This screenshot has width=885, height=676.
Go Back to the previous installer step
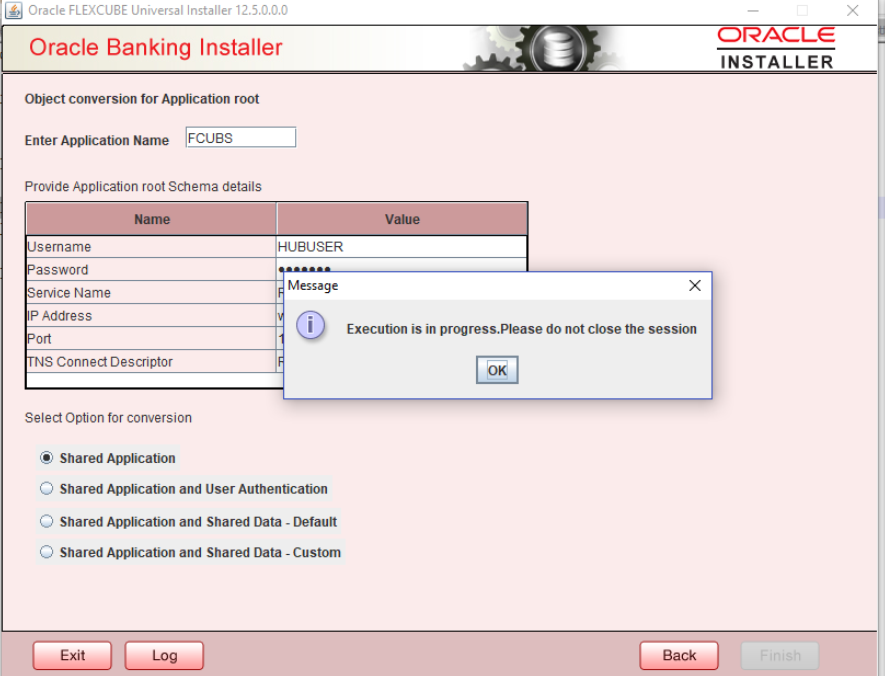(678, 655)
